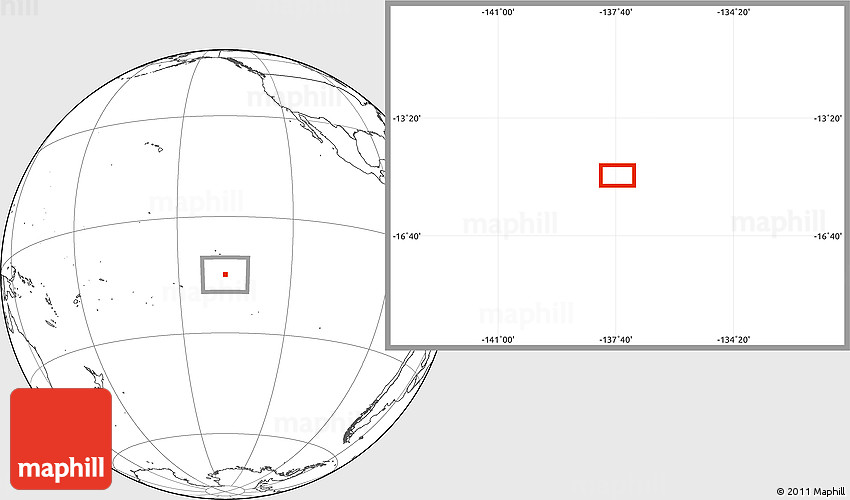The height and width of the screenshot is (500, 850).
Task: Click the right -13°20' latitude label
Action: [x=828, y=118]
